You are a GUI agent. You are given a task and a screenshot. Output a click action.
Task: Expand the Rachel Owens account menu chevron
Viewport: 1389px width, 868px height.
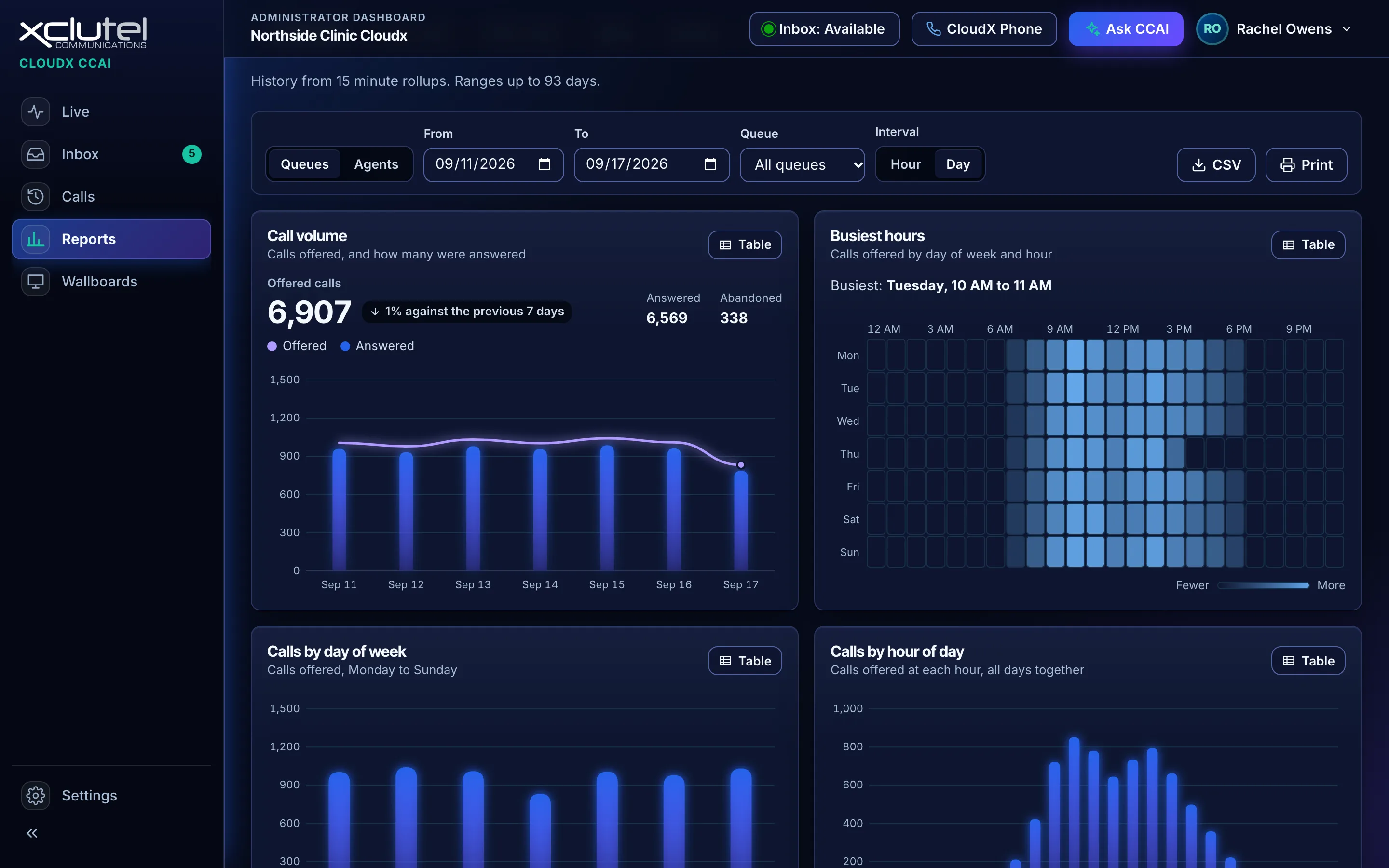coord(1347,29)
